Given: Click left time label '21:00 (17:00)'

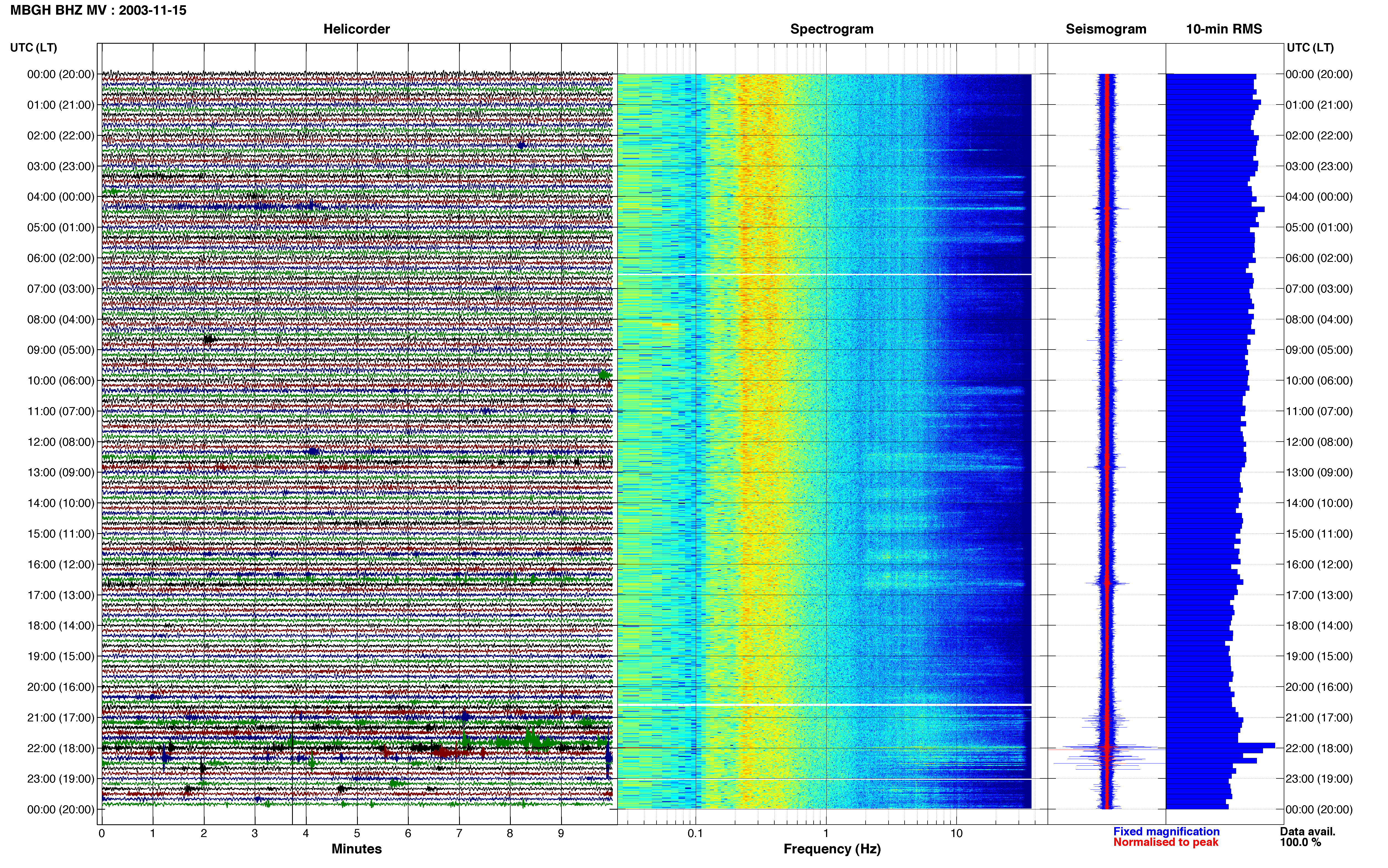Looking at the screenshot, I should (61, 718).
